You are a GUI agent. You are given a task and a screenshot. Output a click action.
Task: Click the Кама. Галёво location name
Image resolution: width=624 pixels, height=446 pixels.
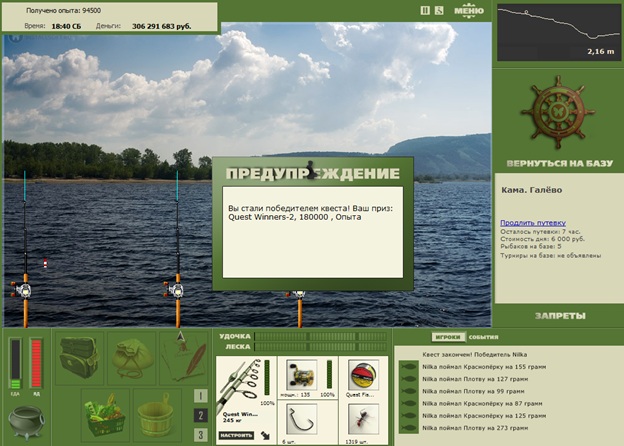tap(532, 190)
